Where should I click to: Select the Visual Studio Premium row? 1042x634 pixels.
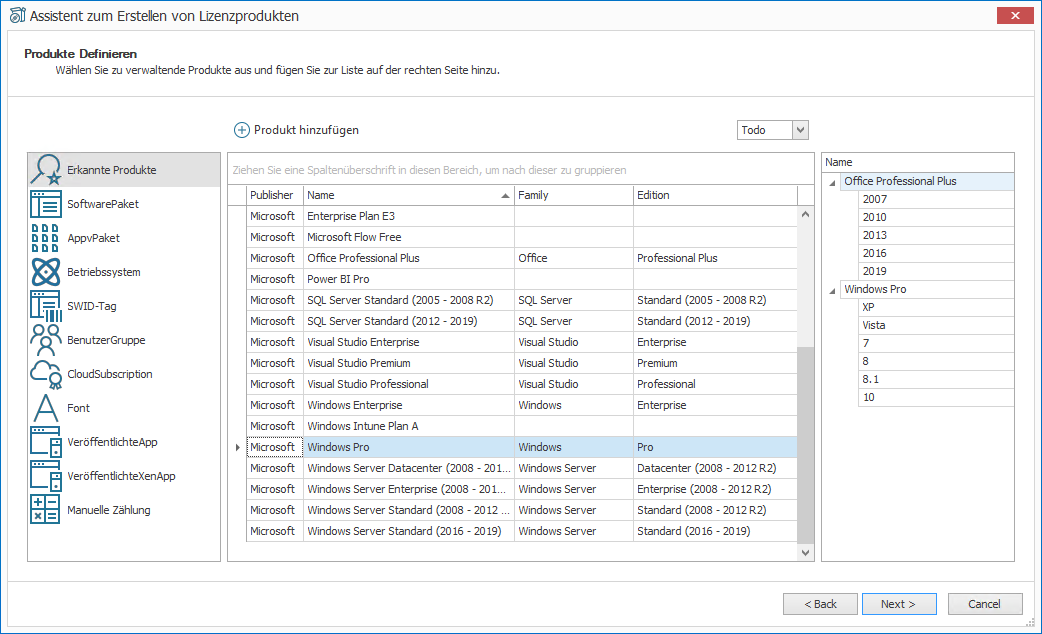(522, 364)
